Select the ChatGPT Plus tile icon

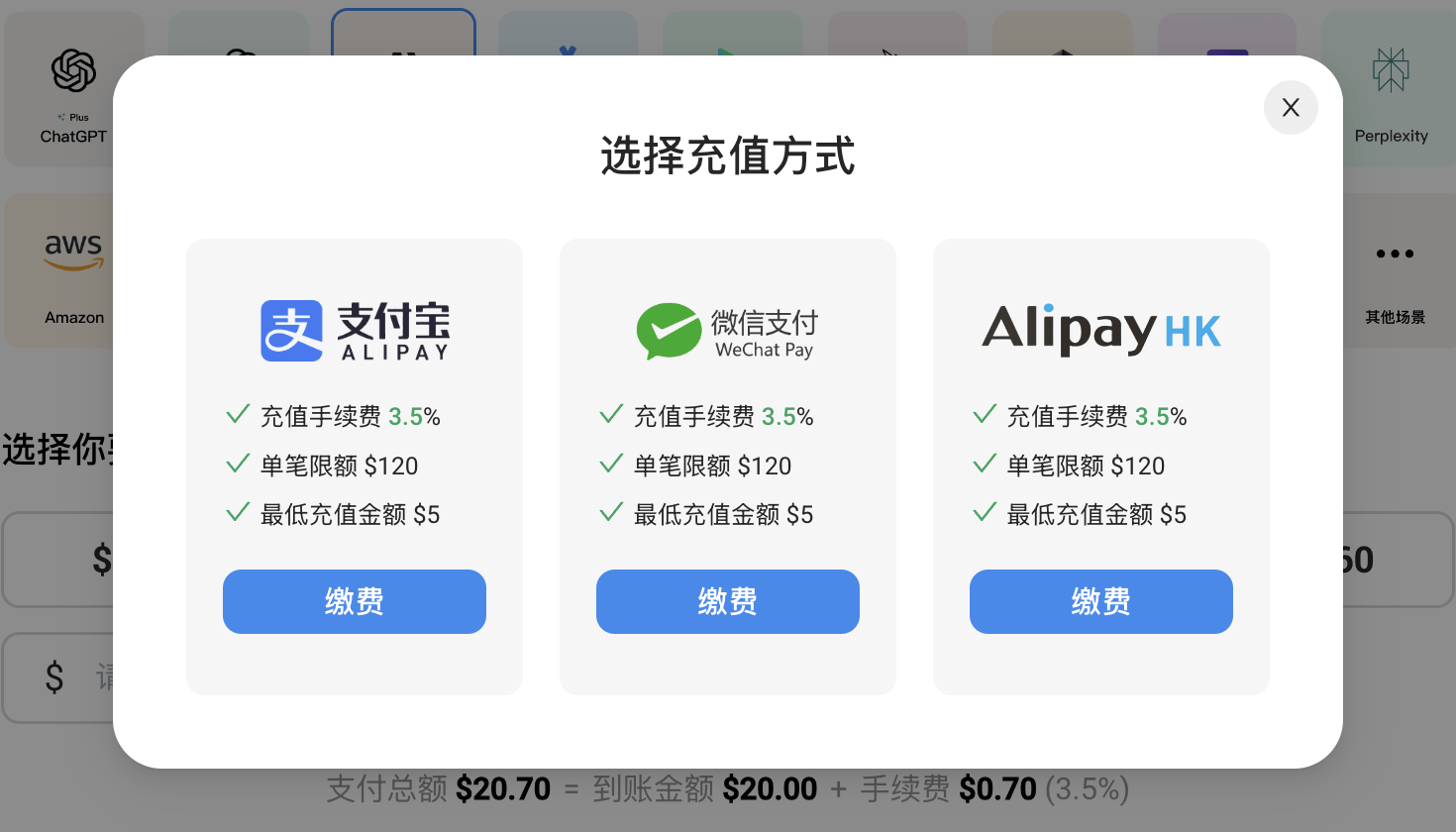(73, 71)
